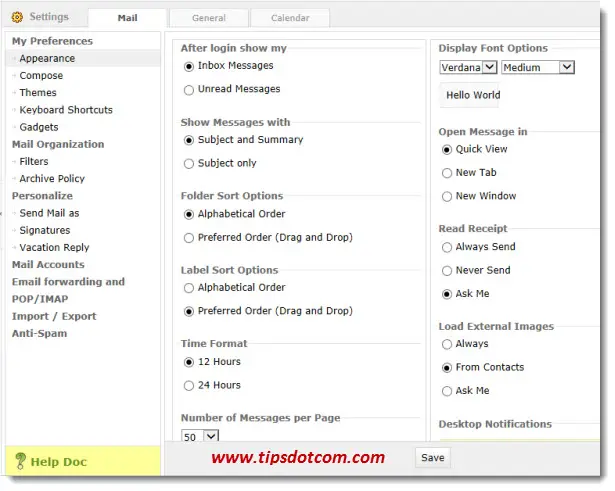Screen dimensions: 615x491
Task: Select Quick View for opening messages
Action: [447, 150]
